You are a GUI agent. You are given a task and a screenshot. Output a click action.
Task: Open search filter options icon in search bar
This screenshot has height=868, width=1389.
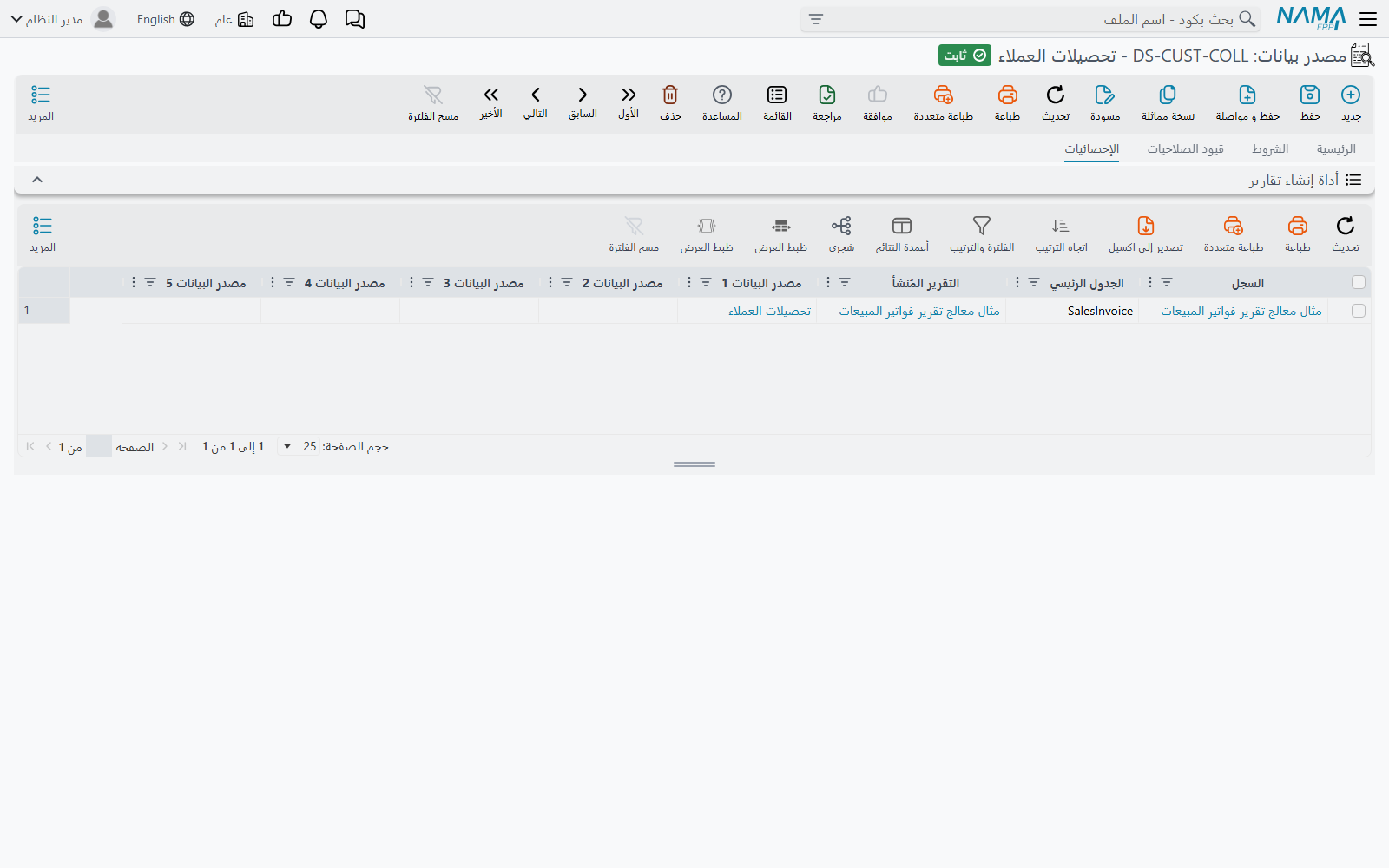tap(816, 19)
